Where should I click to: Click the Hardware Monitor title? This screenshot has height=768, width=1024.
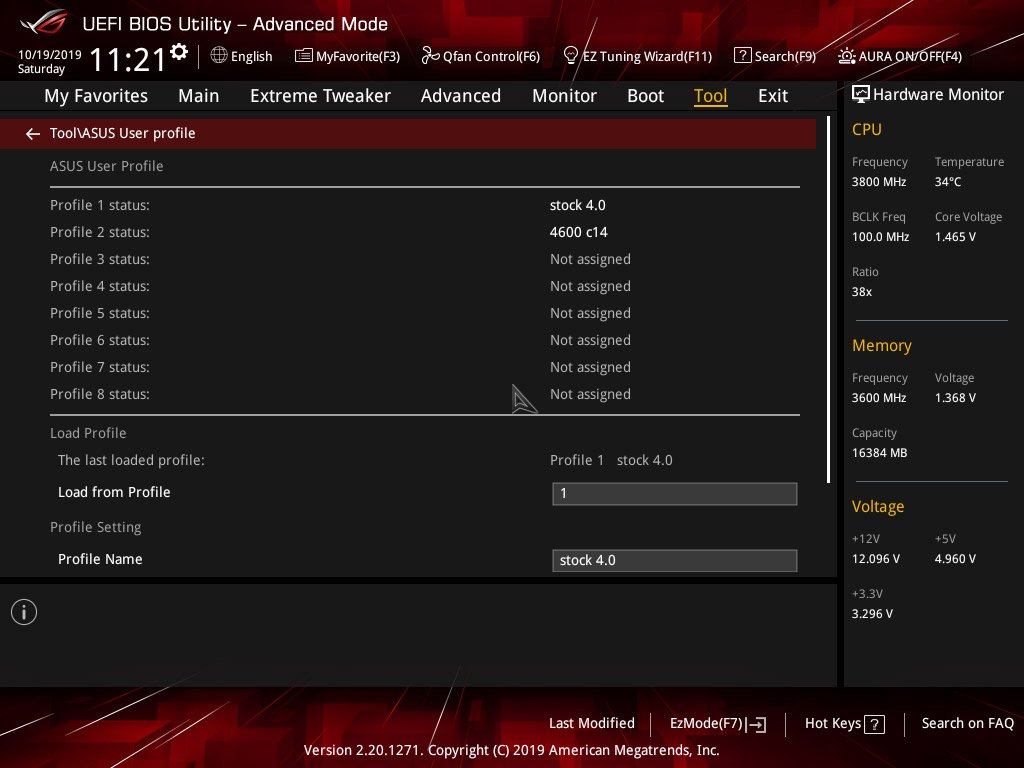pos(938,94)
